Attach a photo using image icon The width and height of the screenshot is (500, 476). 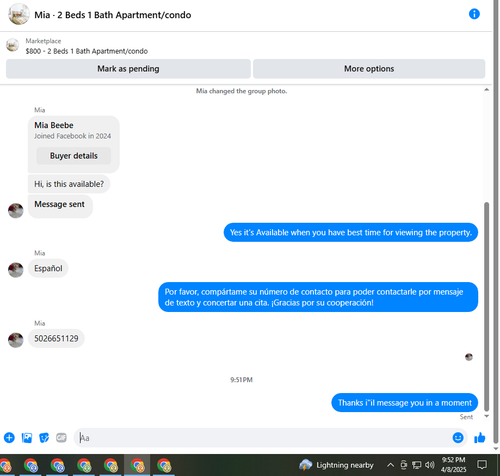[x=27, y=438]
